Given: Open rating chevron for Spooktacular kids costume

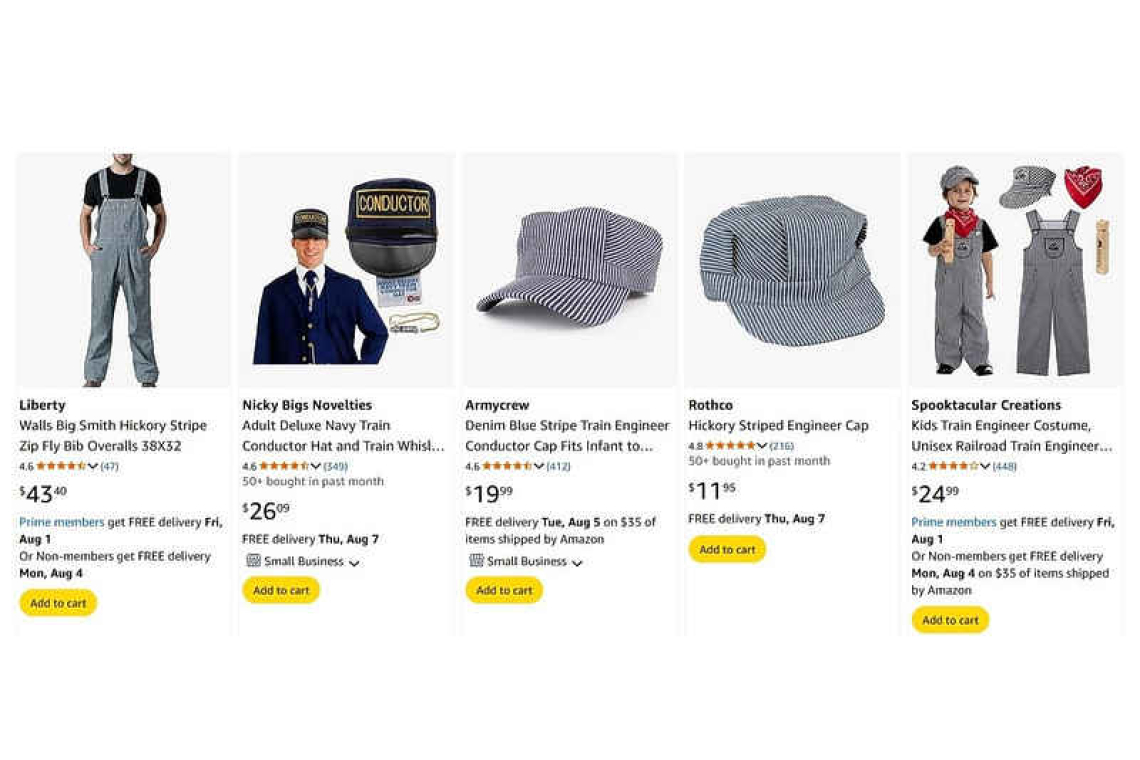Looking at the screenshot, I should tap(986, 466).
